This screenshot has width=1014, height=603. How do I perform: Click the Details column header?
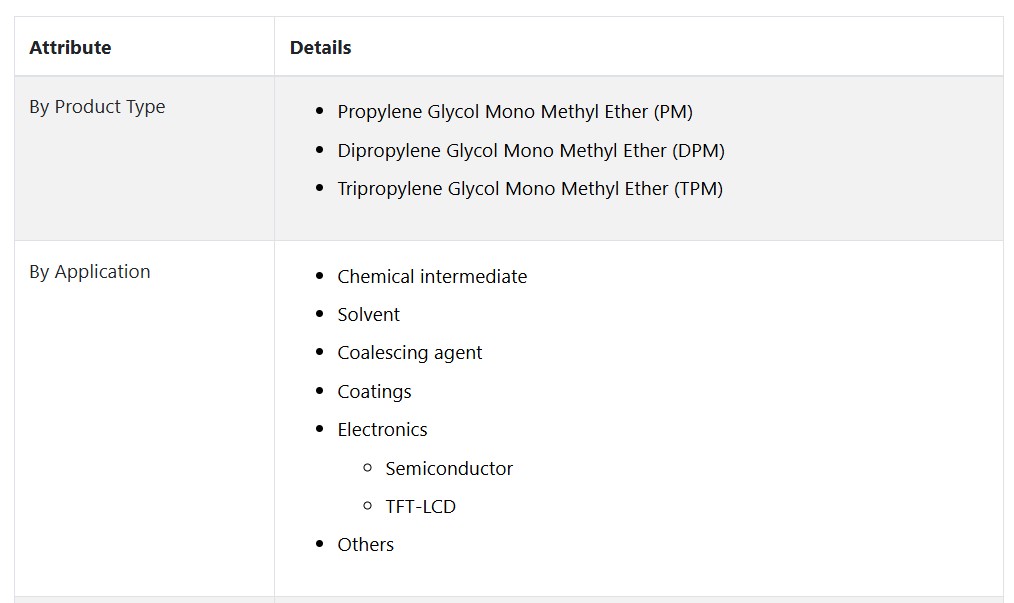(320, 47)
